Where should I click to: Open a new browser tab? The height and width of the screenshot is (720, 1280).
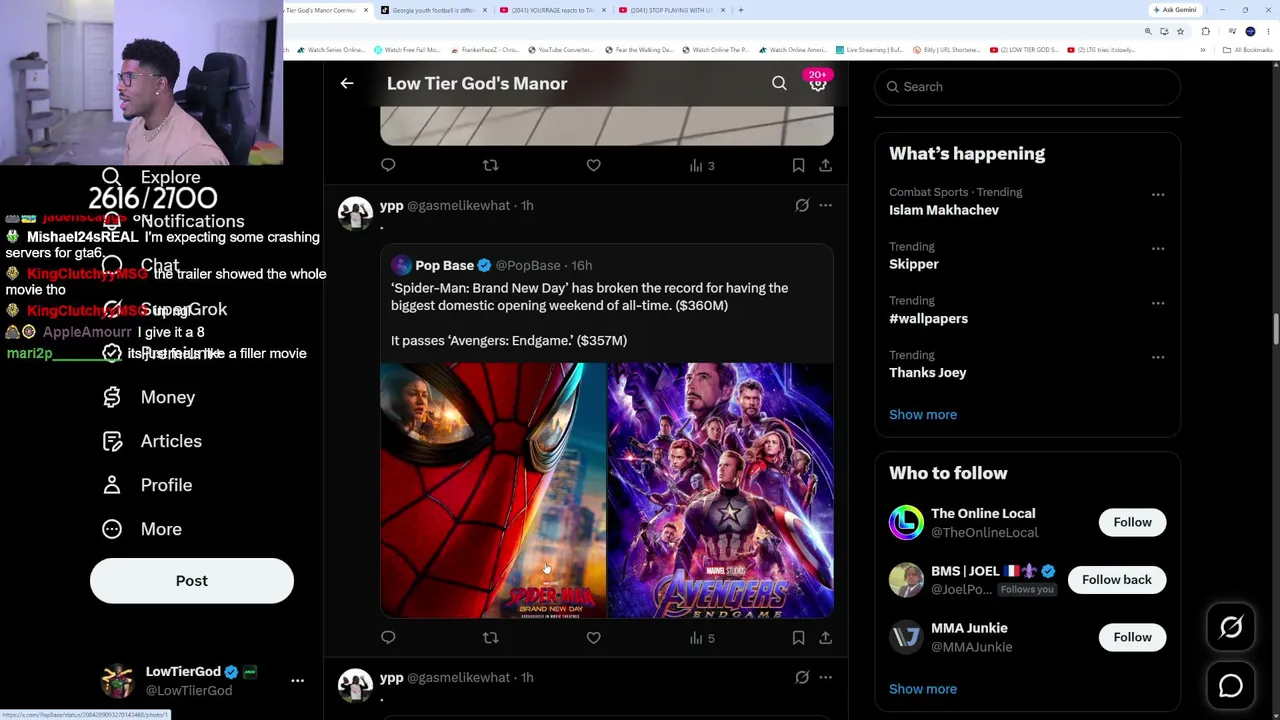740,10
